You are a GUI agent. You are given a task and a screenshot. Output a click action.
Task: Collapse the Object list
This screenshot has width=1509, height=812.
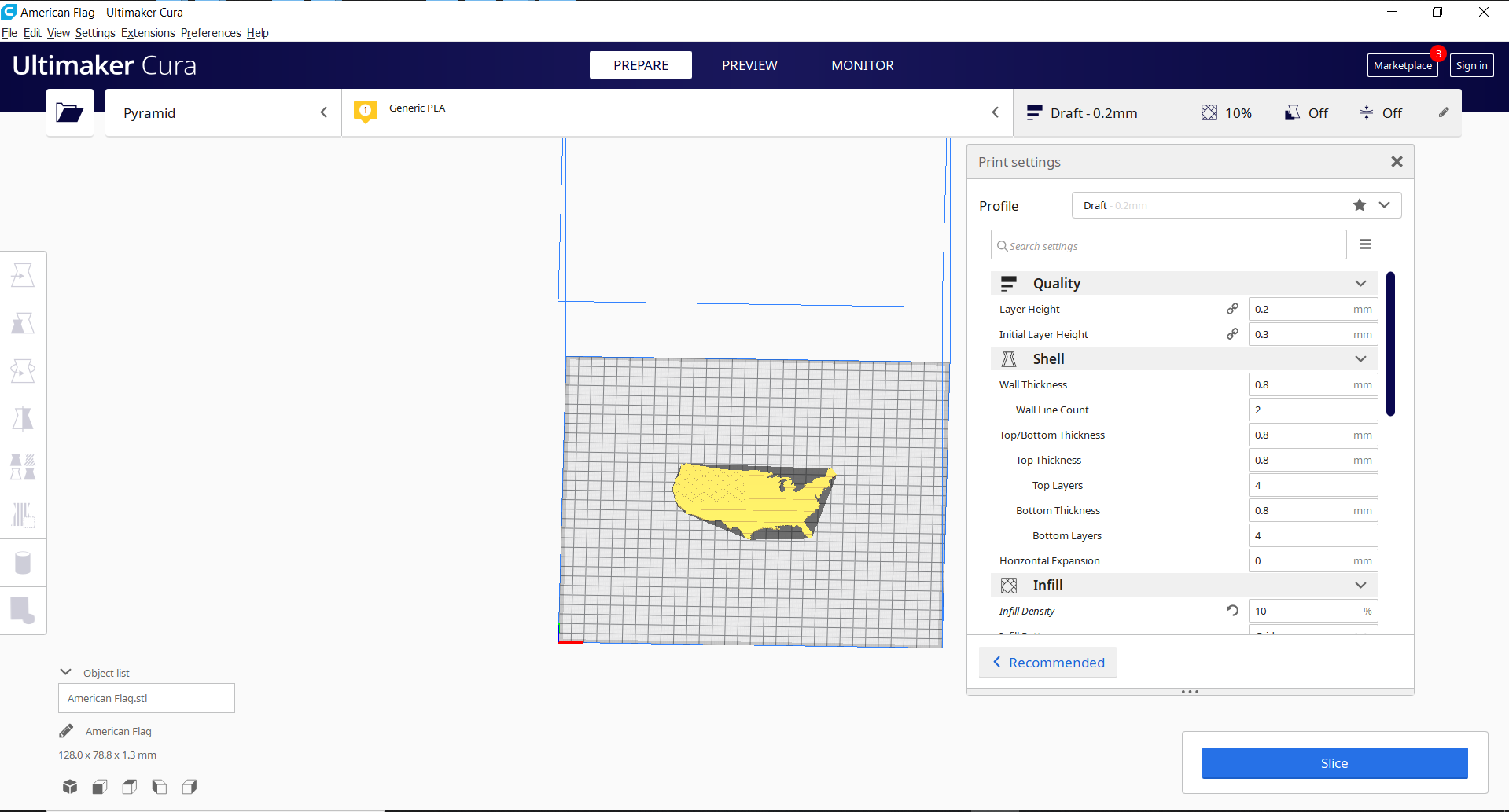[x=66, y=672]
